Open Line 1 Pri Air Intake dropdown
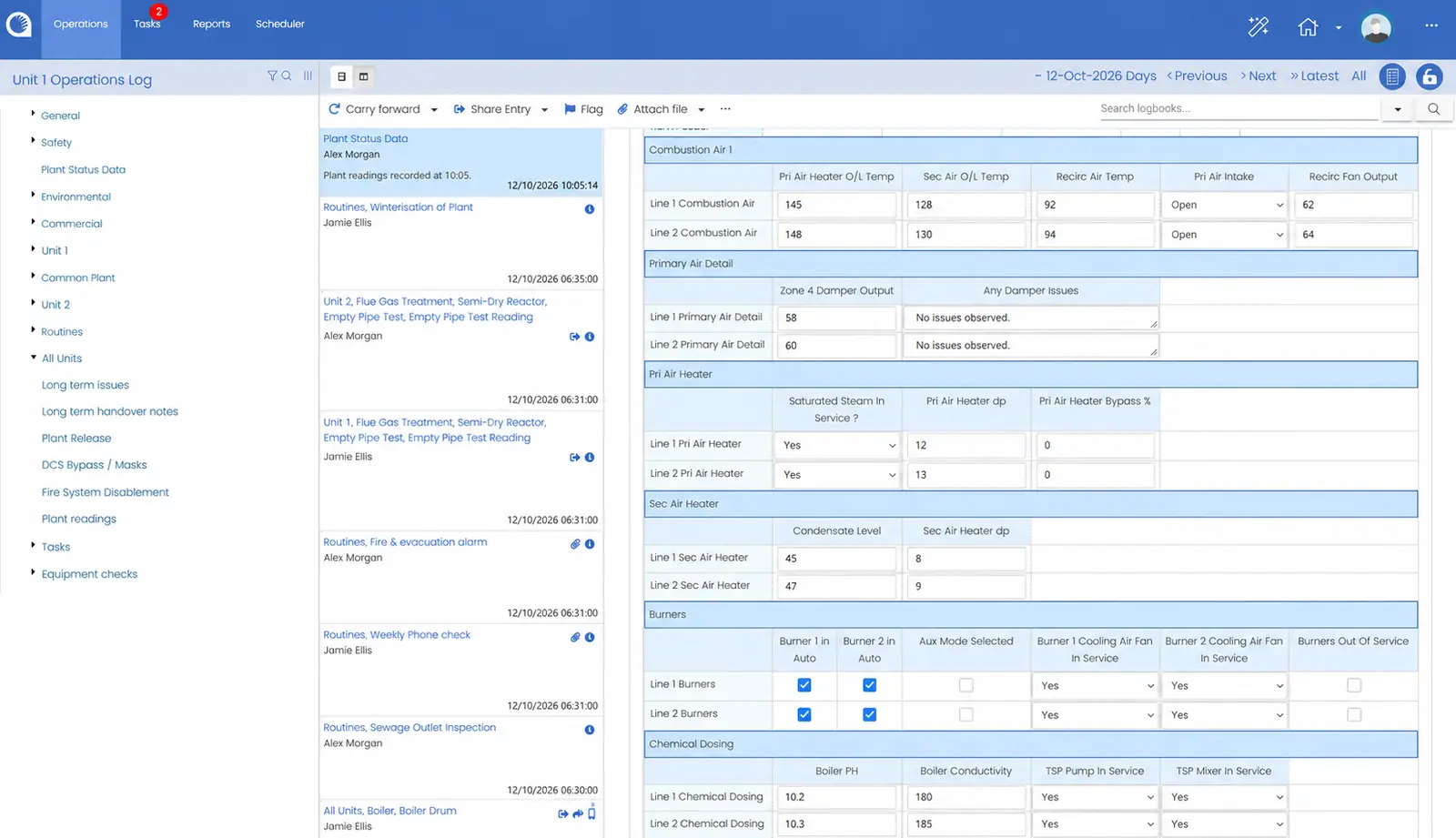Image resolution: width=1456 pixels, height=838 pixels. pos(1225,205)
